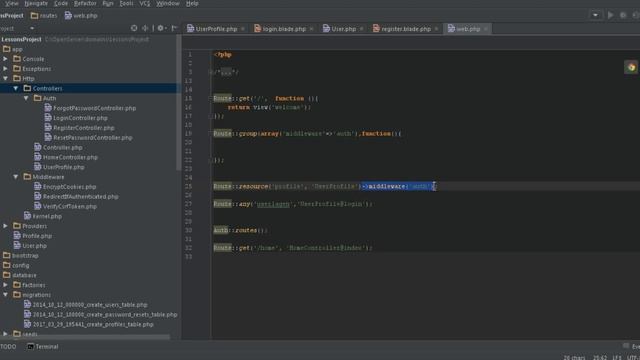The height and width of the screenshot is (360, 640).
Task: Open the Window menu
Action: click(x=168, y=3)
